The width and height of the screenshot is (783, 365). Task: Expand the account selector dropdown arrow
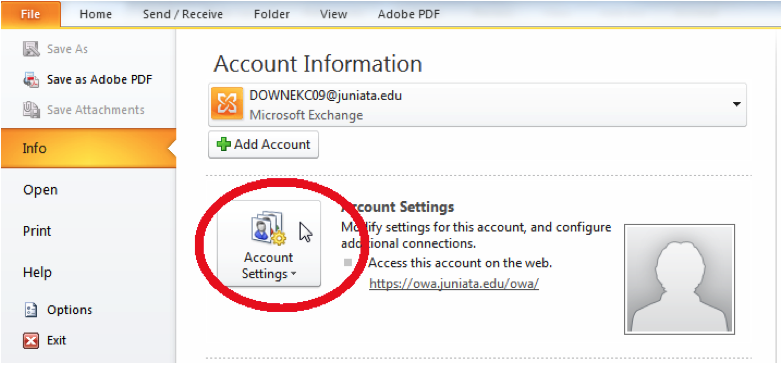coord(736,104)
